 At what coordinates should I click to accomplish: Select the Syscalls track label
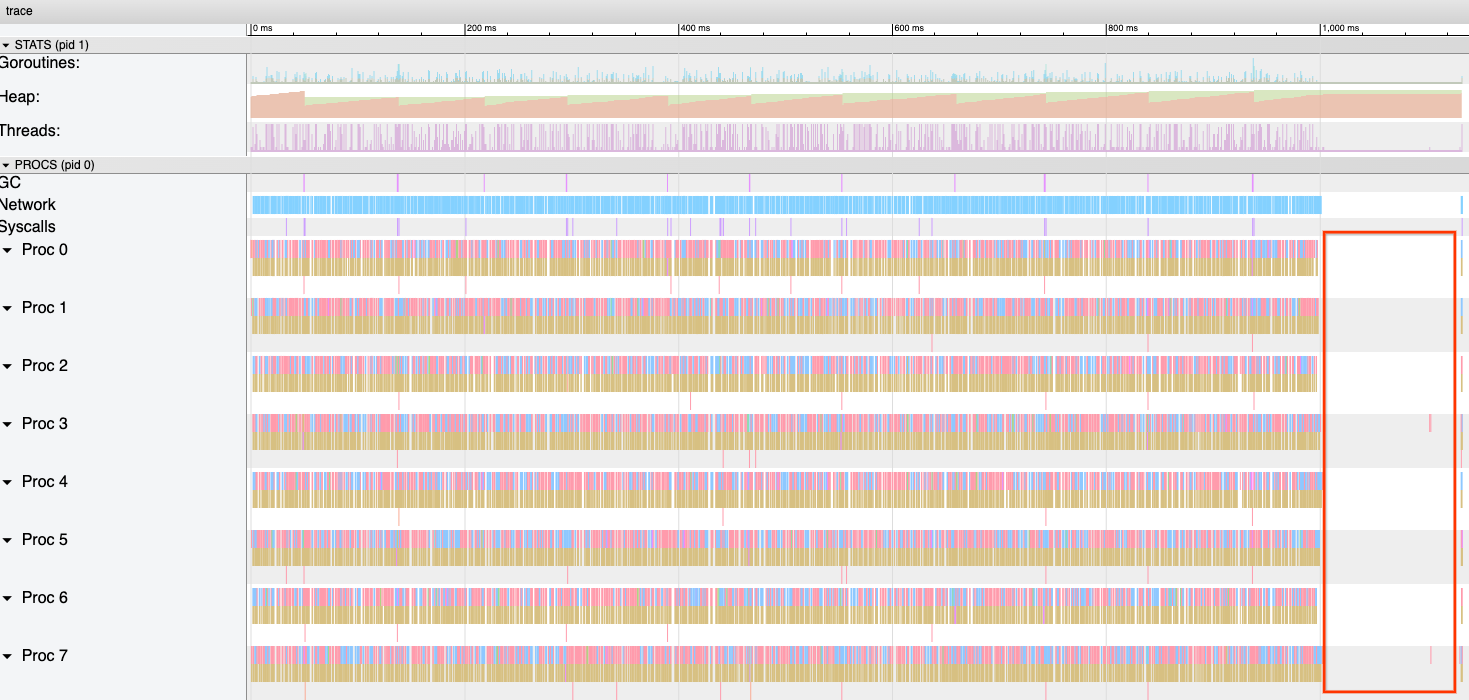[28, 227]
